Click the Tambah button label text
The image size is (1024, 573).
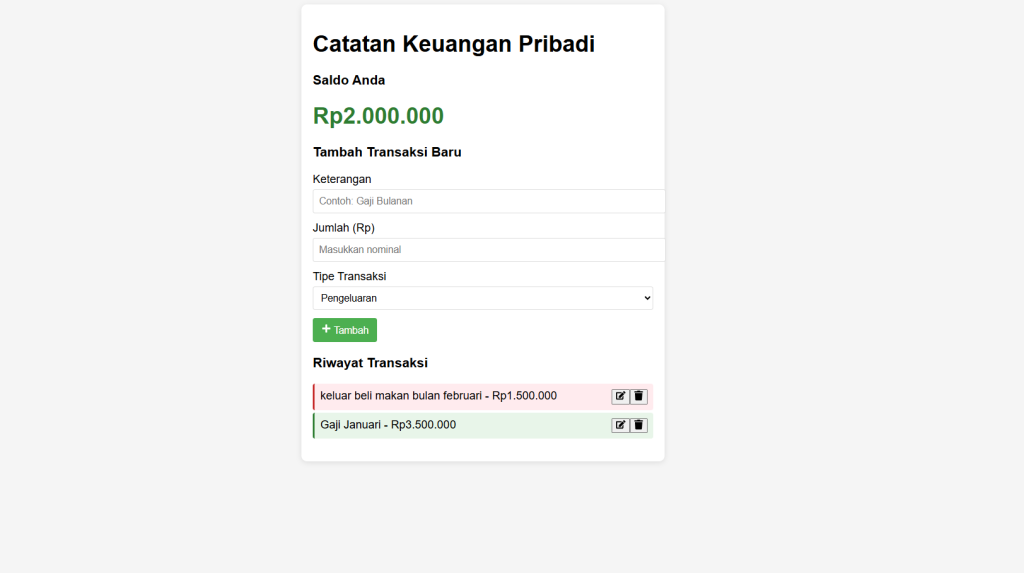click(x=351, y=331)
